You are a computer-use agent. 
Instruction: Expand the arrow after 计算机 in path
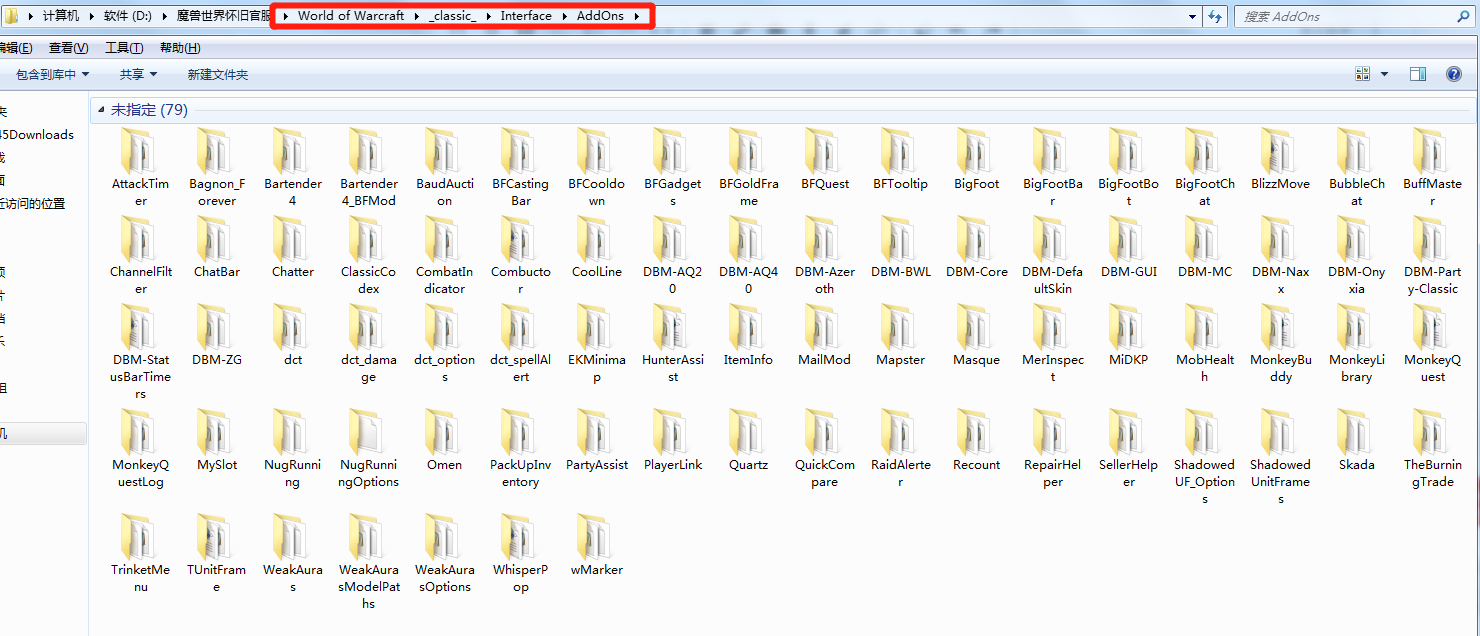[91, 16]
